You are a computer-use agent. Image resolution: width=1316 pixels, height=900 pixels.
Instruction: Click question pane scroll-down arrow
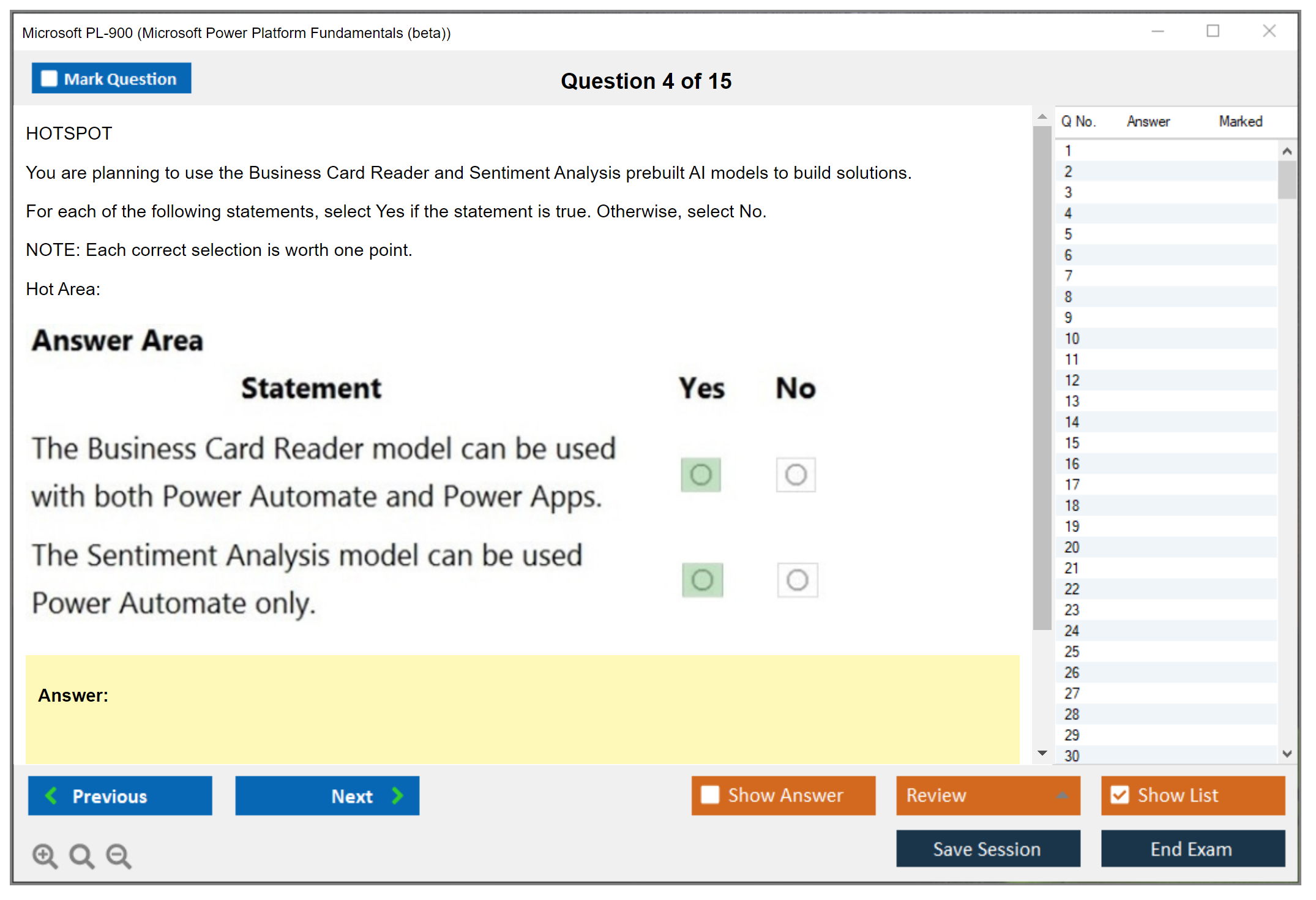click(1042, 753)
